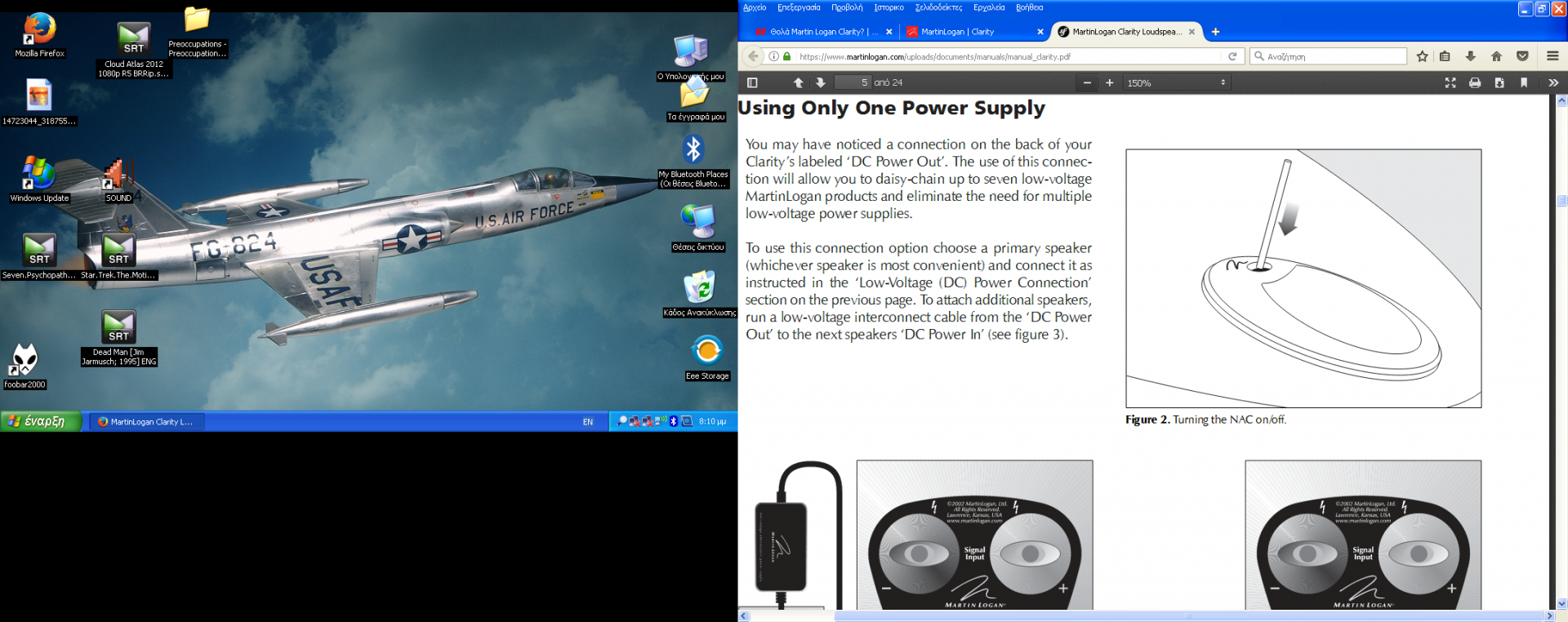Open the 150% zoom level dropdown

[1176, 82]
